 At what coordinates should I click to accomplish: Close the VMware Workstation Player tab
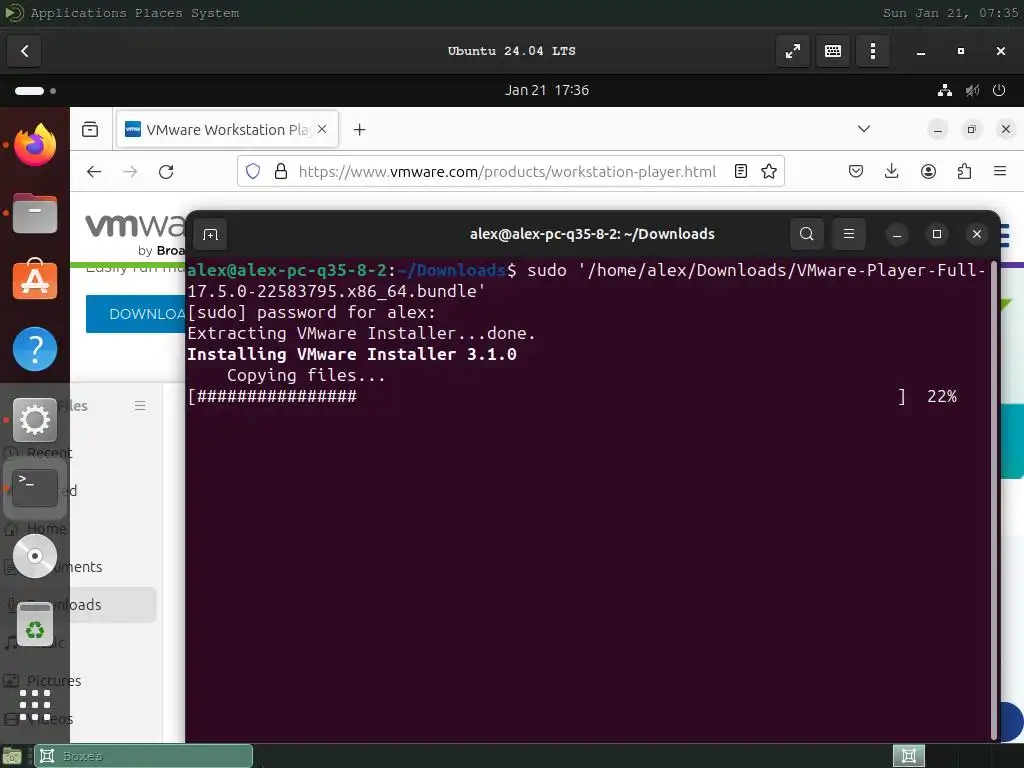322,129
